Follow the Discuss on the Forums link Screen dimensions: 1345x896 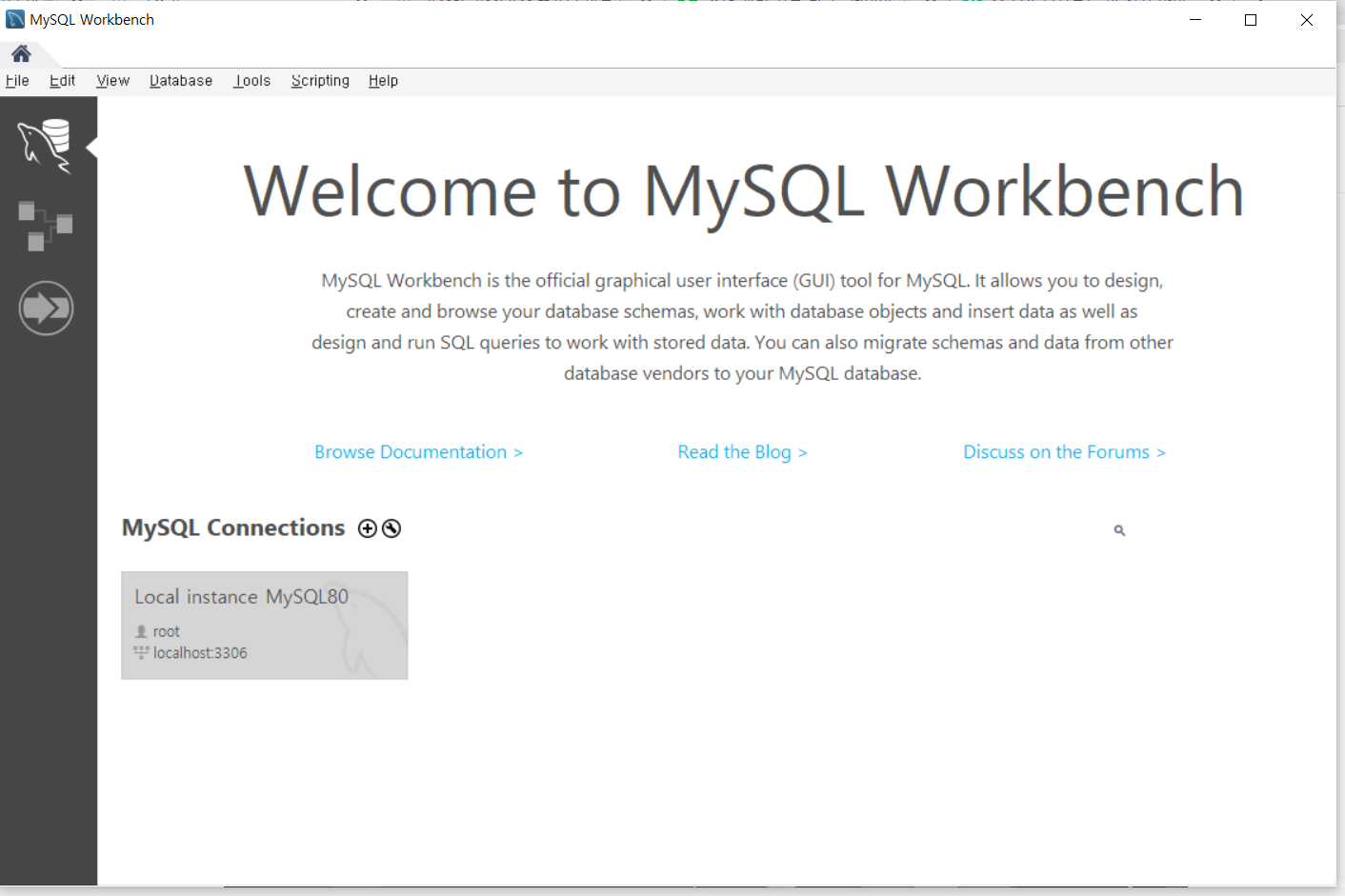1064,452
